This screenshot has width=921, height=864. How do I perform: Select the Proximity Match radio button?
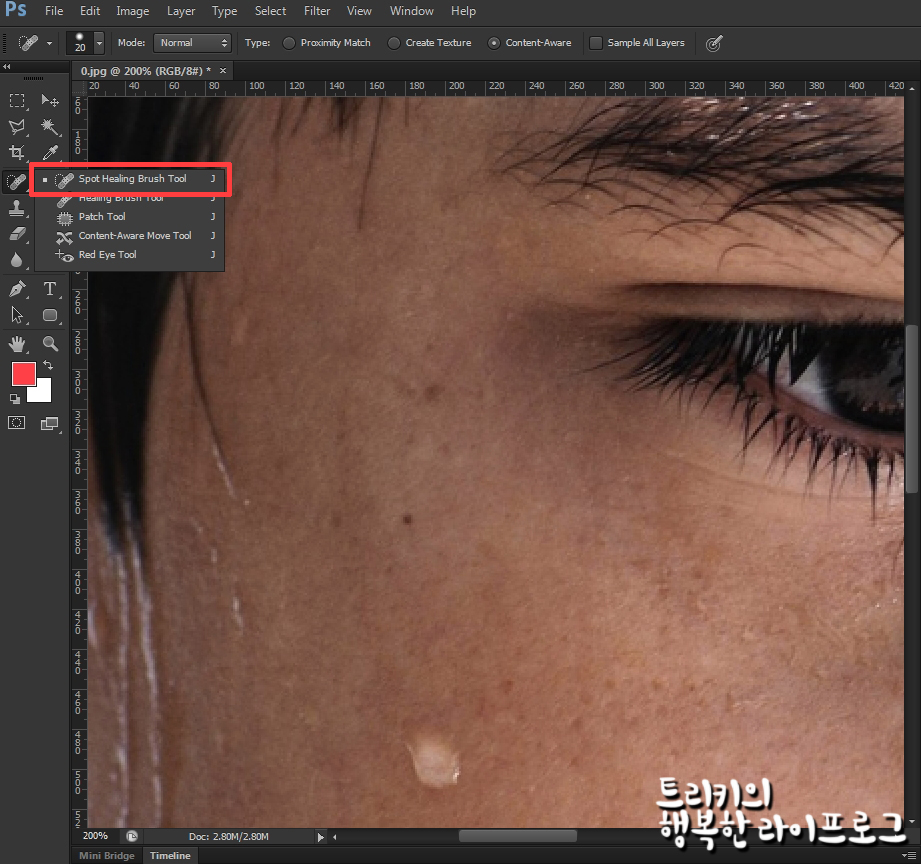[x=290, y=43]
